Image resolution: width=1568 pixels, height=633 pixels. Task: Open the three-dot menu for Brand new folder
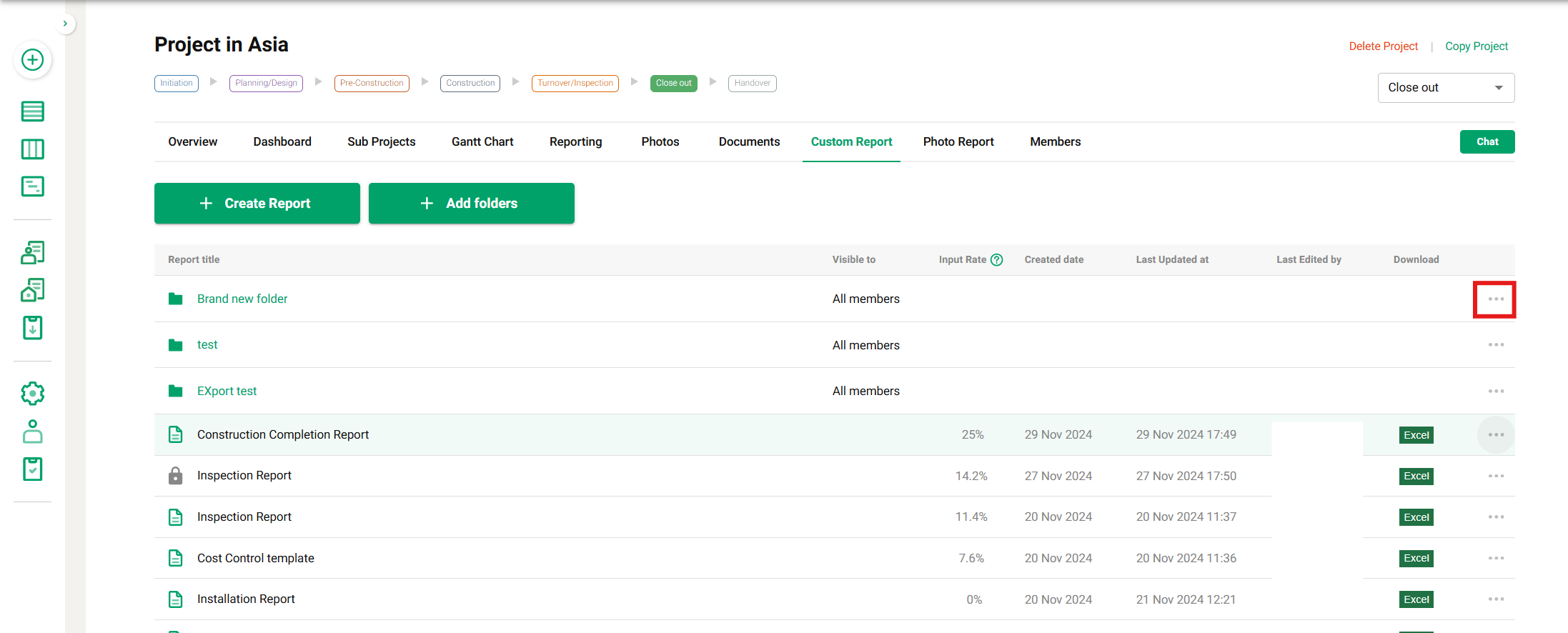click(1495, 299)
